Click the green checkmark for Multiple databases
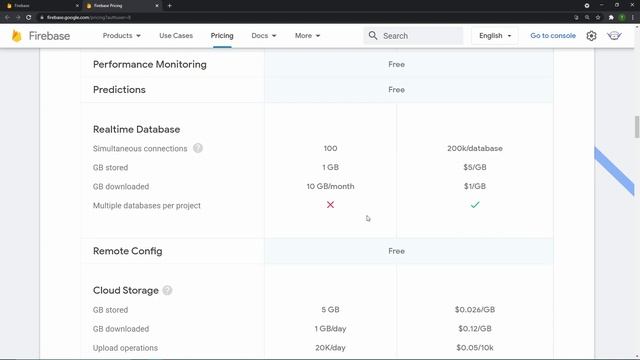The image size is (640, 360). pos(475,204)
